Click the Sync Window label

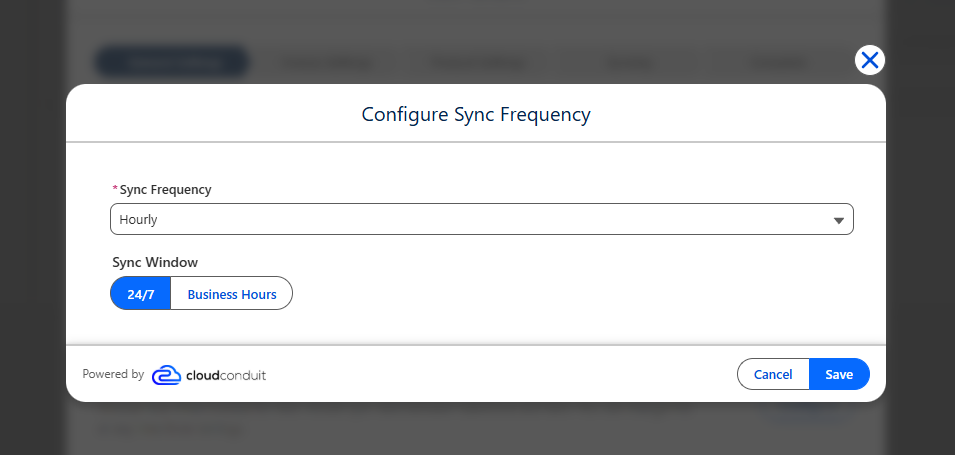(x=155, y=263)
